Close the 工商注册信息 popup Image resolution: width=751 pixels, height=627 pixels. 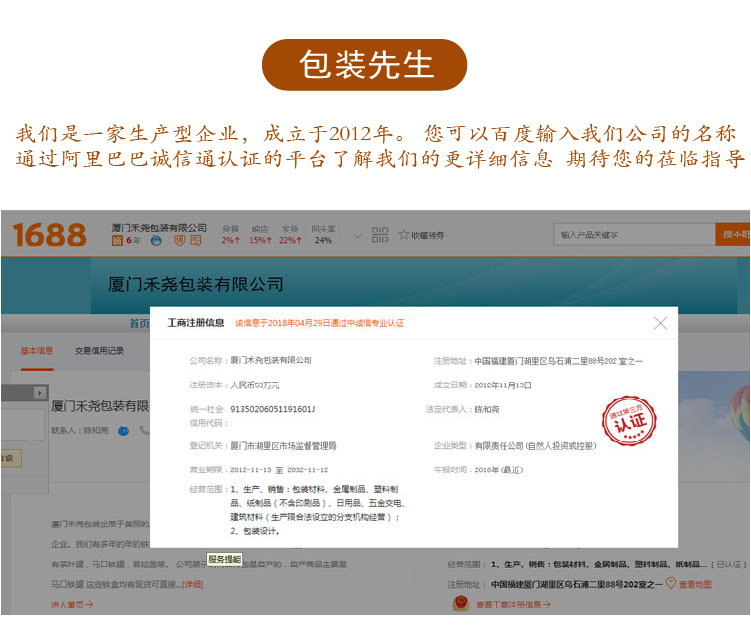tap(660, 323)
